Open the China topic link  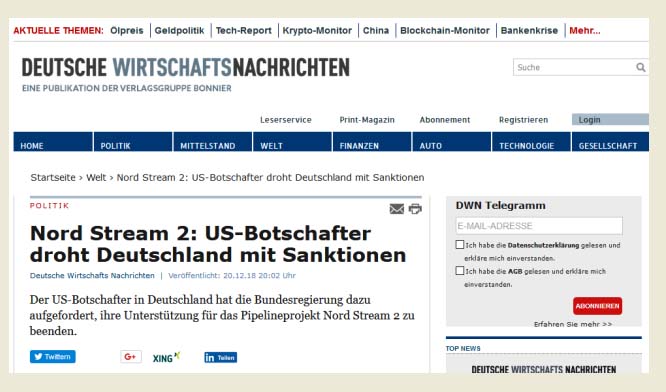(x=376, y=31)
